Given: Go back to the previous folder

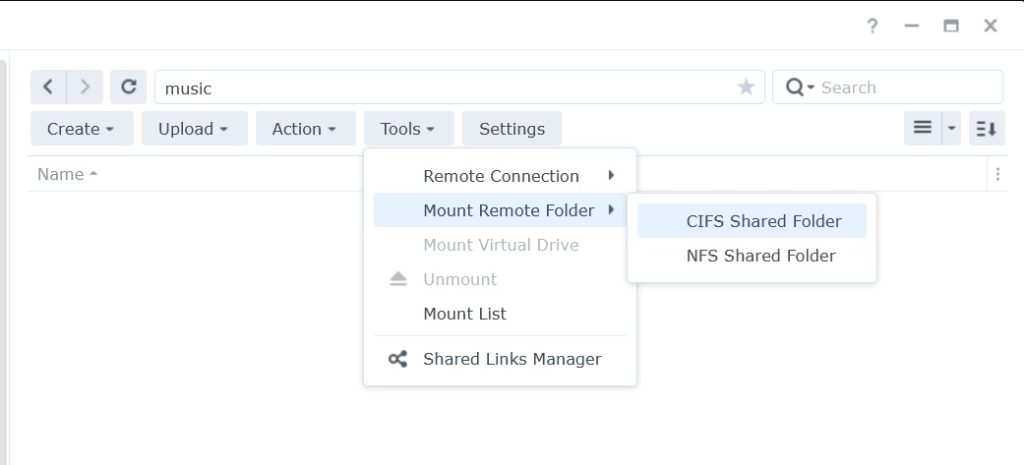Looking at the screenshot, I should [48, 87].
